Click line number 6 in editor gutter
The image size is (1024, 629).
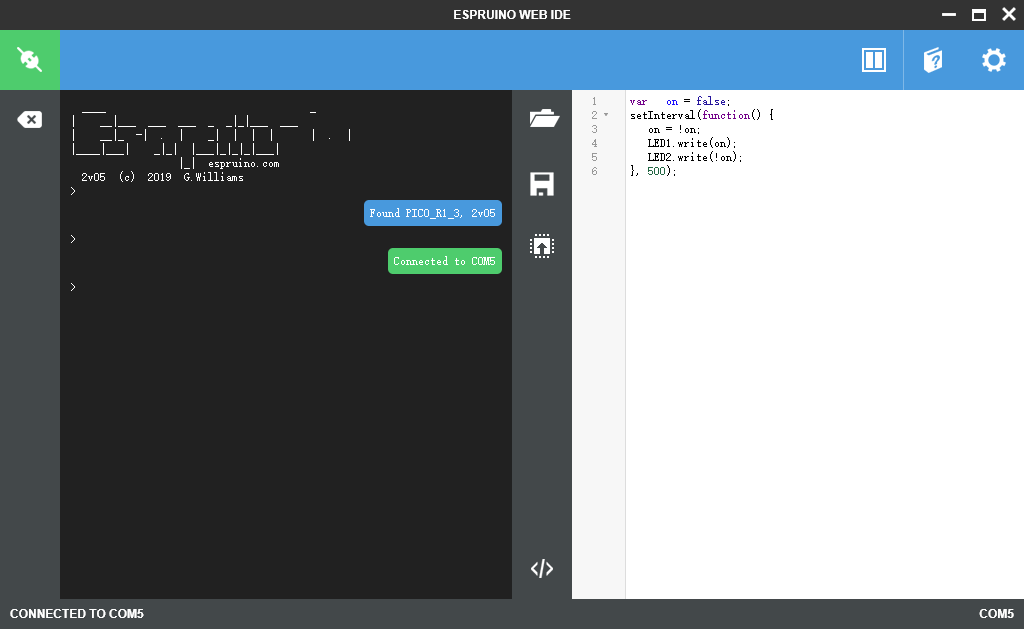[594, 171]
